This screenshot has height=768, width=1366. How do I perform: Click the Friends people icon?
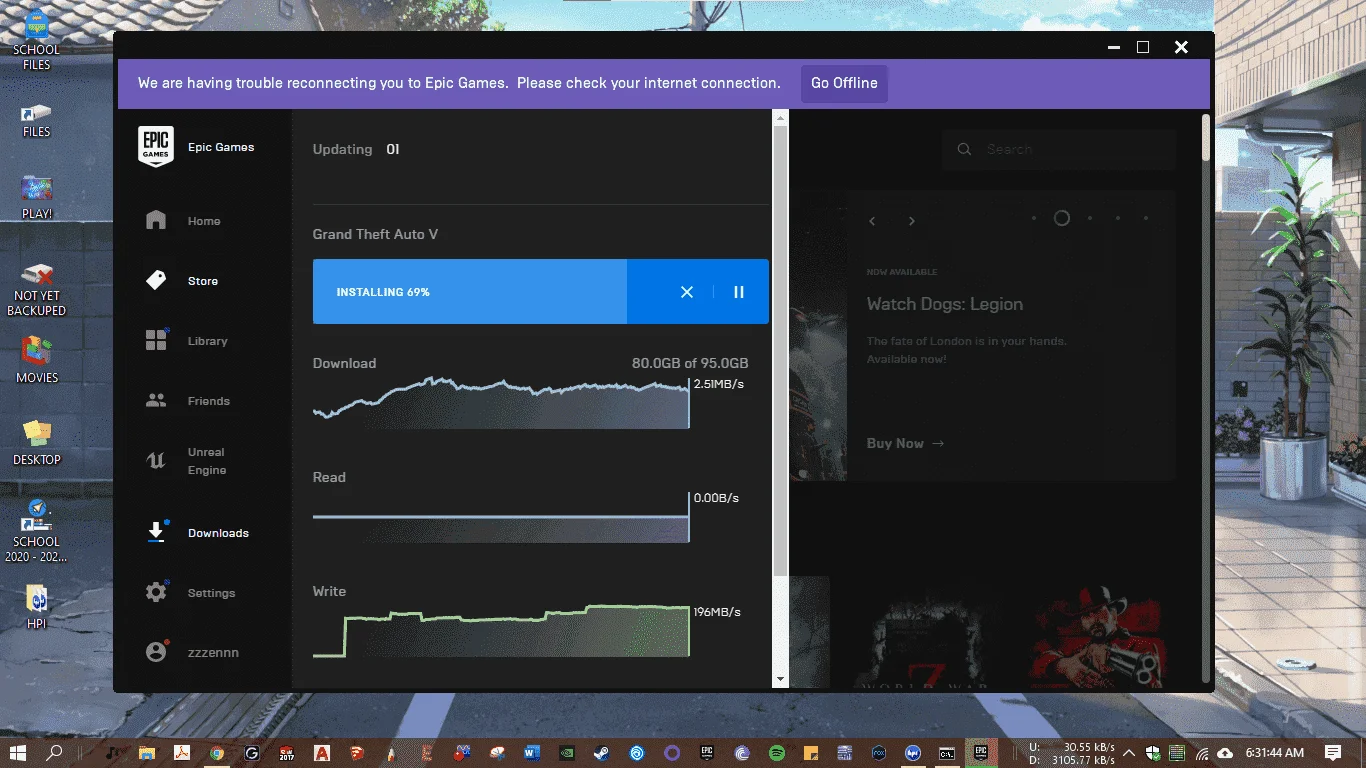(156, 401)
